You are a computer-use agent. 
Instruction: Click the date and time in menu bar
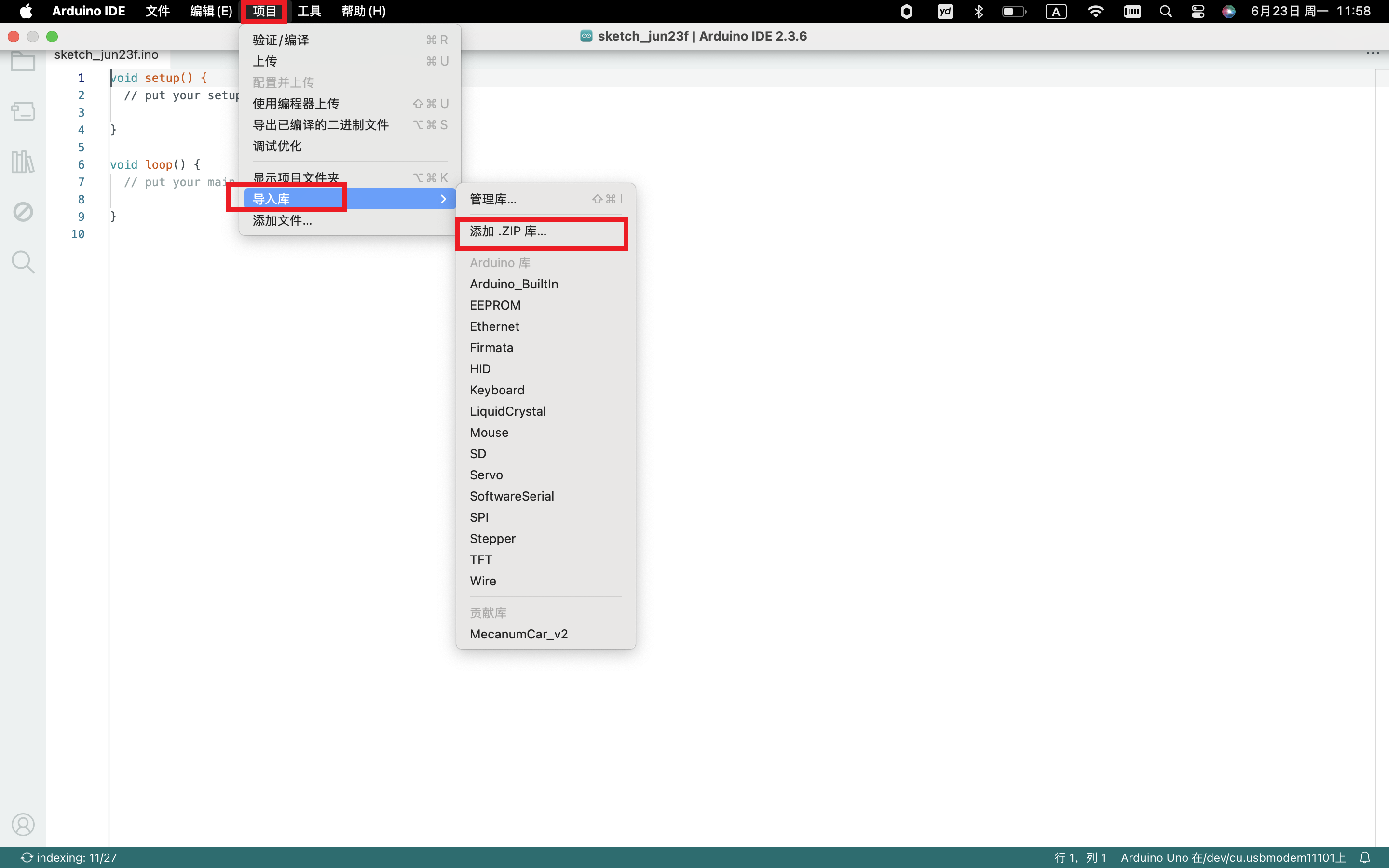(x=1310, y=12)
